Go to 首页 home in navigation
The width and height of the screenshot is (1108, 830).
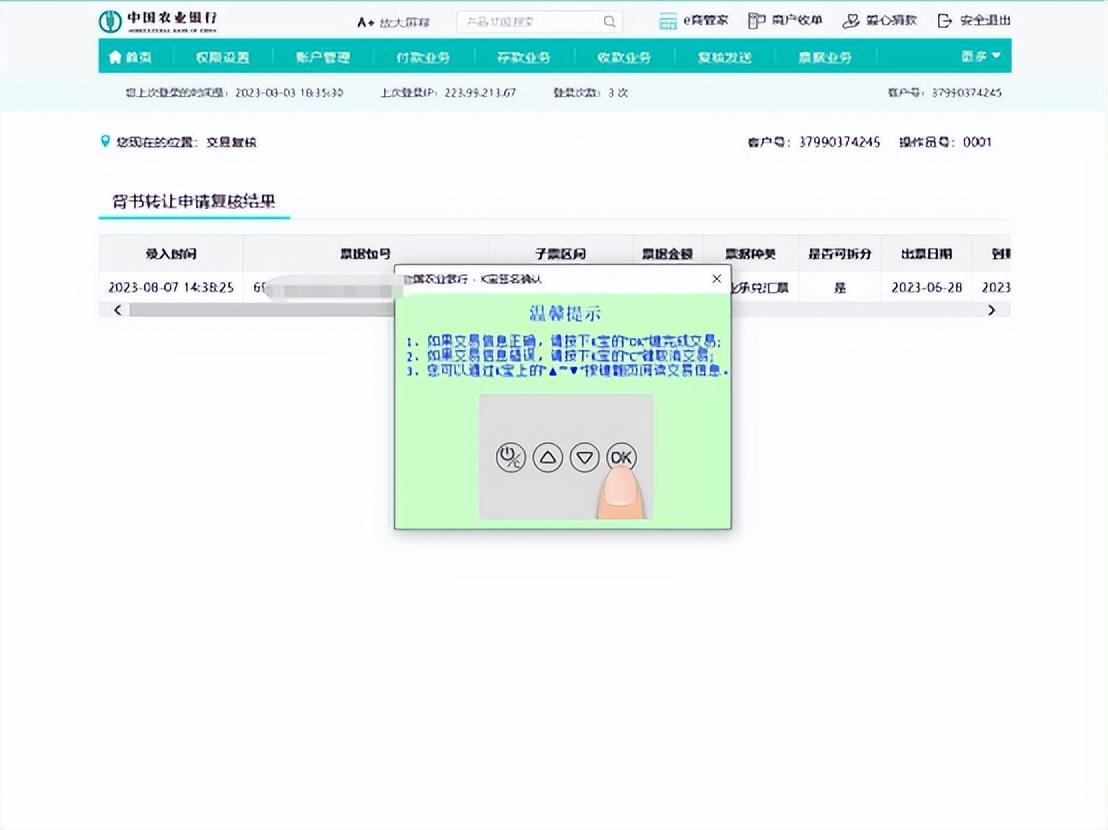point(131,57)
